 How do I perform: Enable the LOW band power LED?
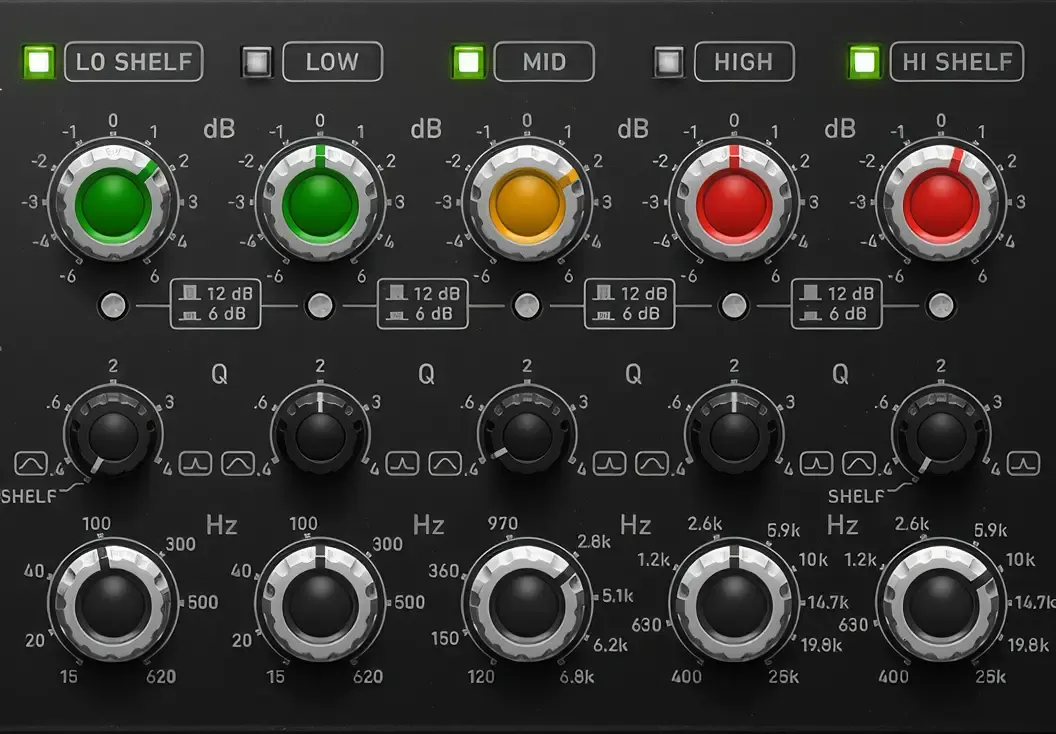[258, 62]
